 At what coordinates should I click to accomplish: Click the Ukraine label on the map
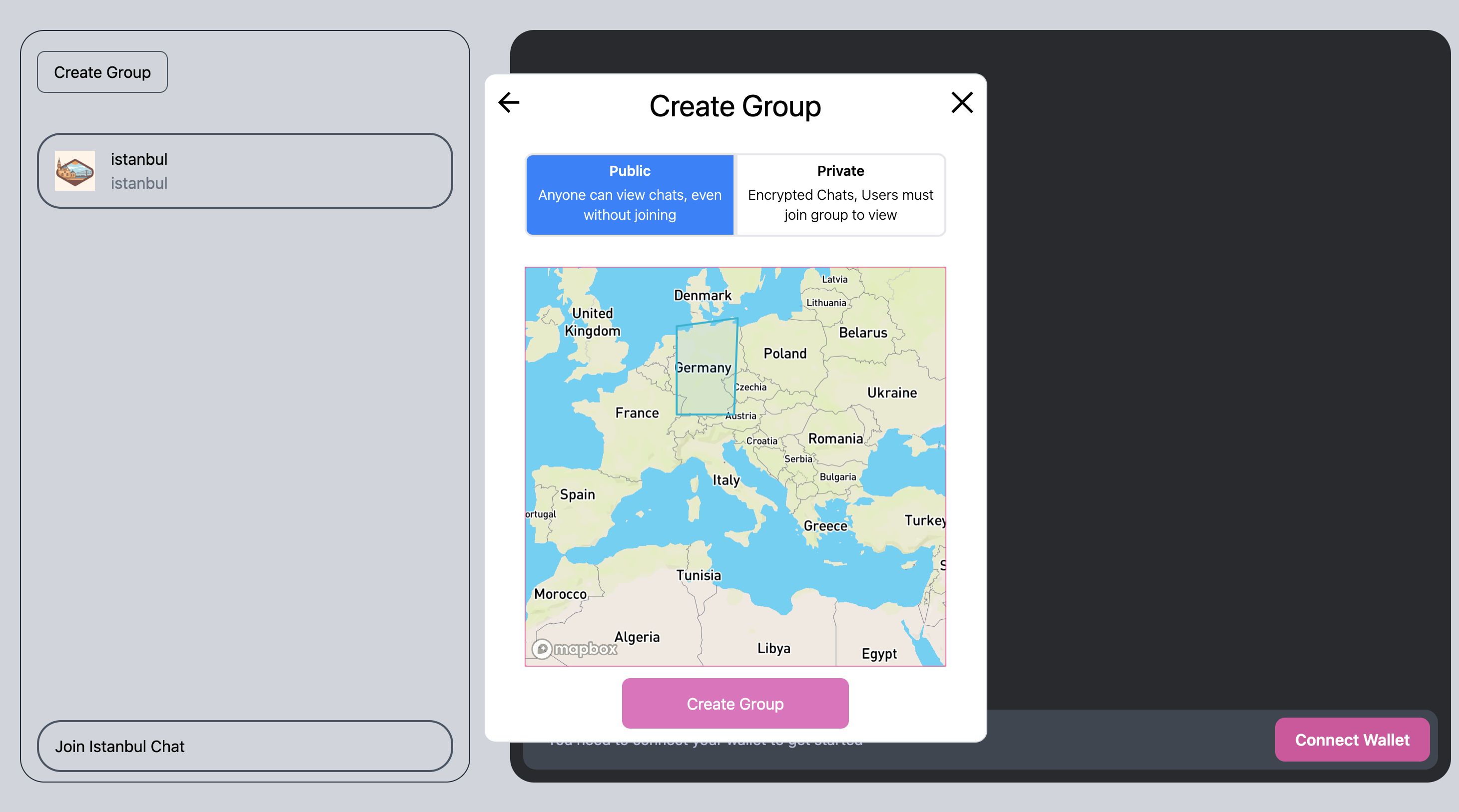(x=892, y=393)
